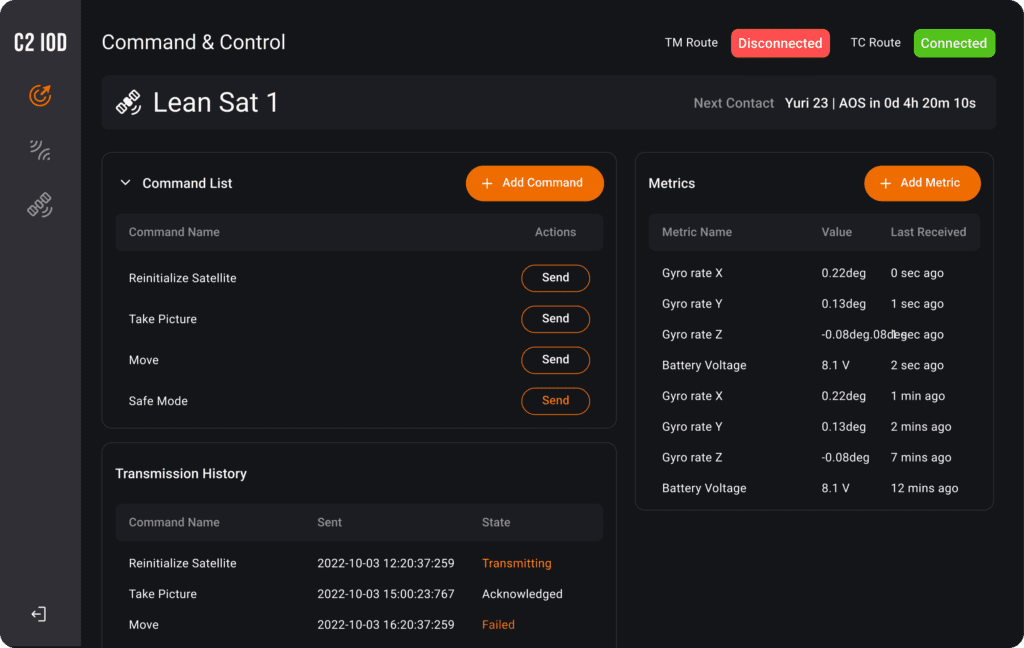Click the Next Contact Yuri 23 info
This screenshot has width=1024, height=648.
(x=880, y=103)
